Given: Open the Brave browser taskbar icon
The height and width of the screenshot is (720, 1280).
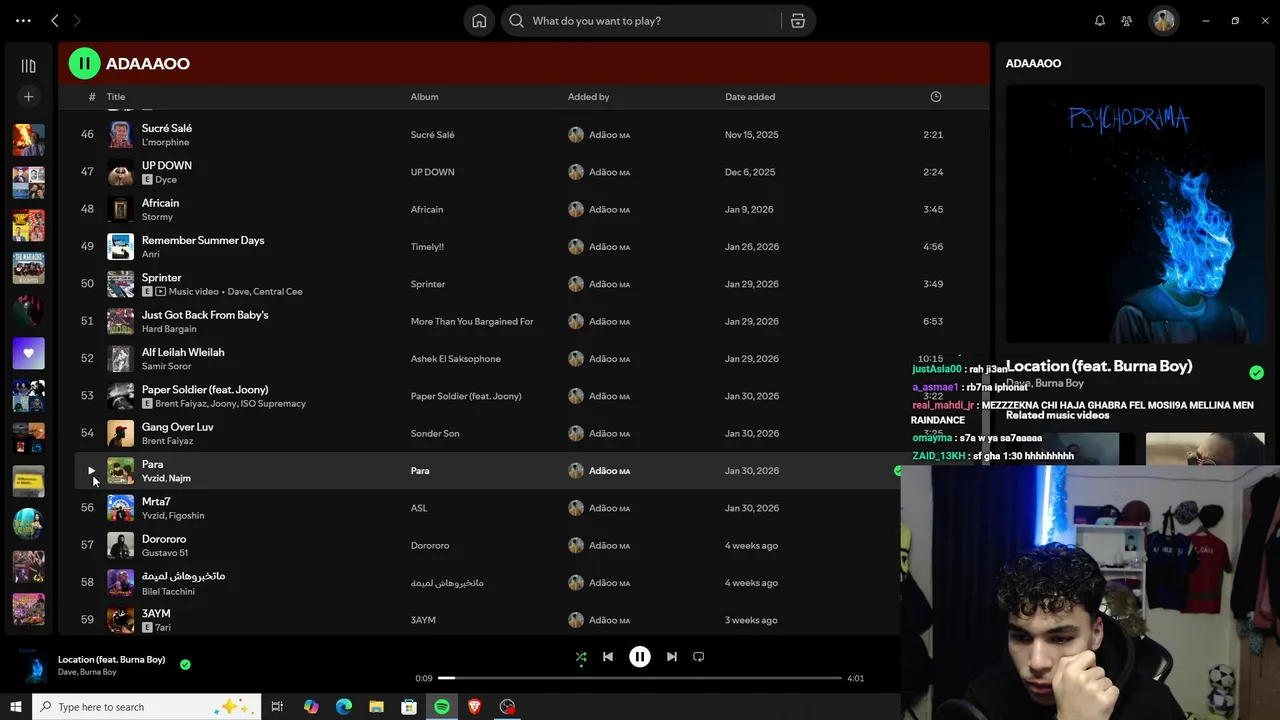Looking at the screenshot, I should (474, 707).
